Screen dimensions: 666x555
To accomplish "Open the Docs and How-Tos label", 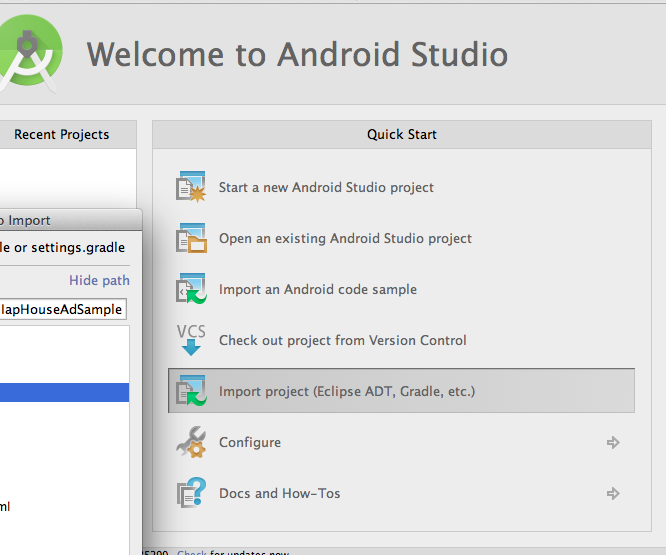I will 279,493.
